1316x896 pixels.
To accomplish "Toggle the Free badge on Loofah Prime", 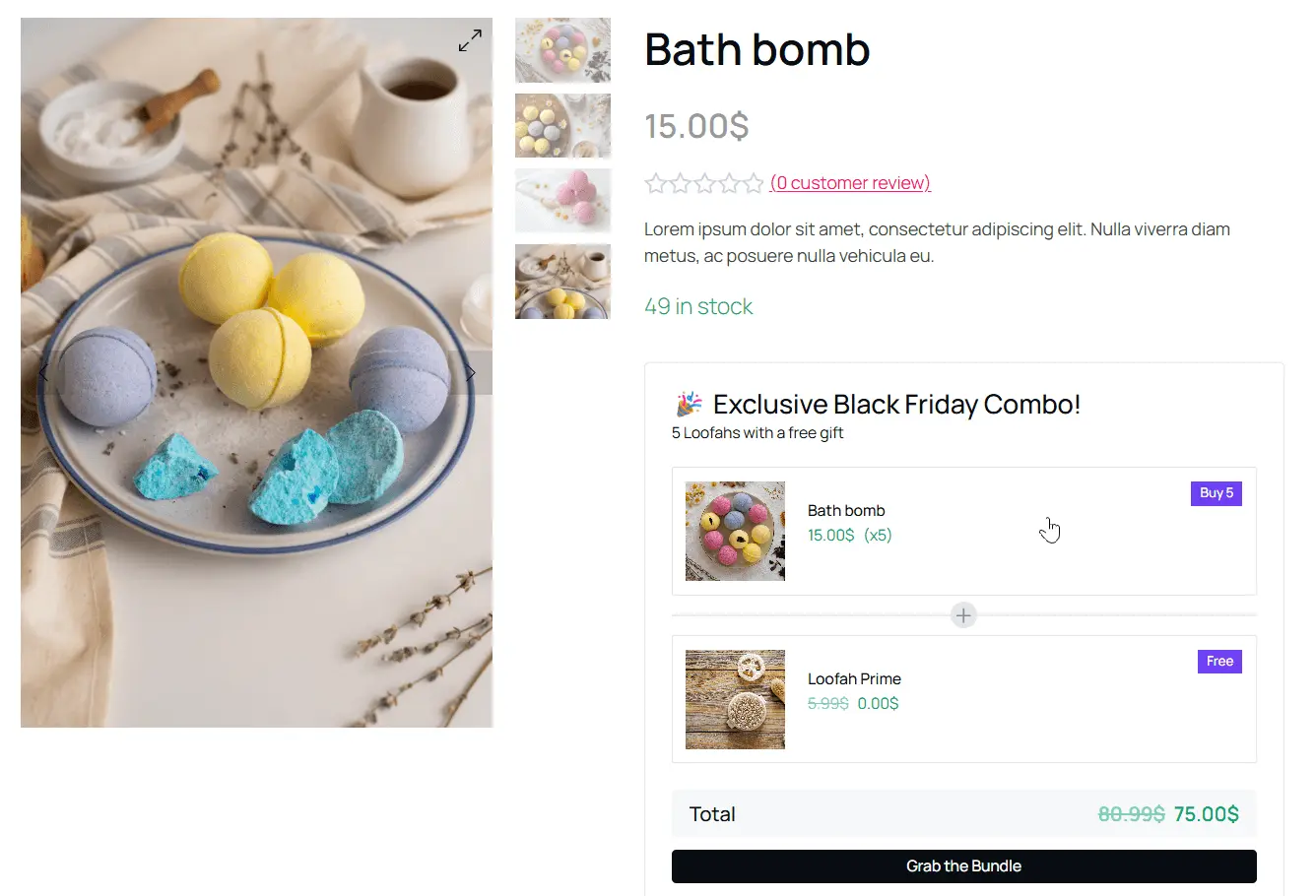I will pyautogui.click(x=1219, y=662).
